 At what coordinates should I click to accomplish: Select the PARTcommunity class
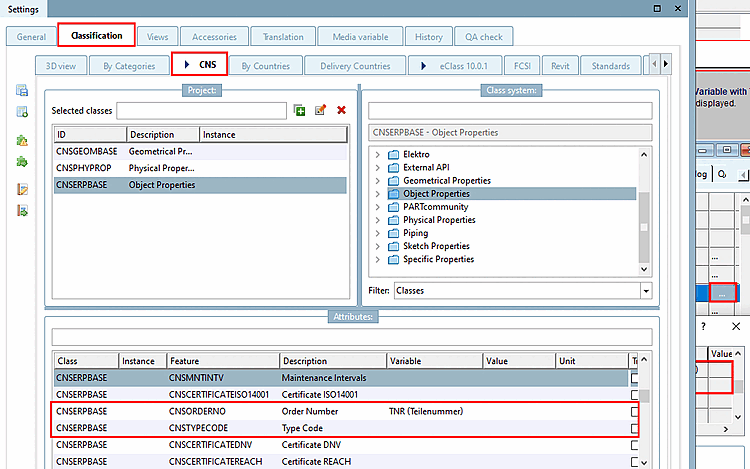pyautogui.click(x=435, y=207)
